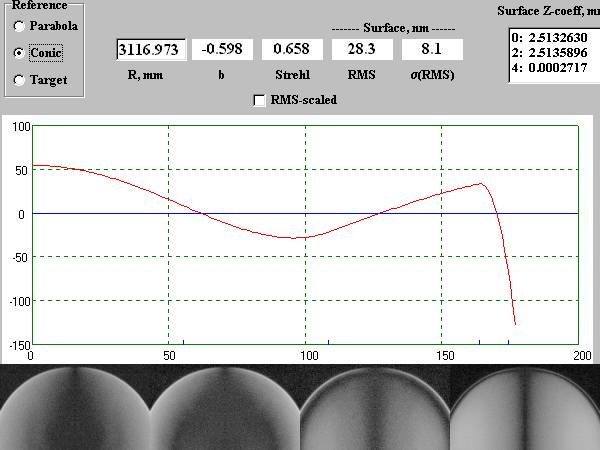Click the RMS value field 28.3
This screenshot has height=450, width=600.
(x=362, y=49)
